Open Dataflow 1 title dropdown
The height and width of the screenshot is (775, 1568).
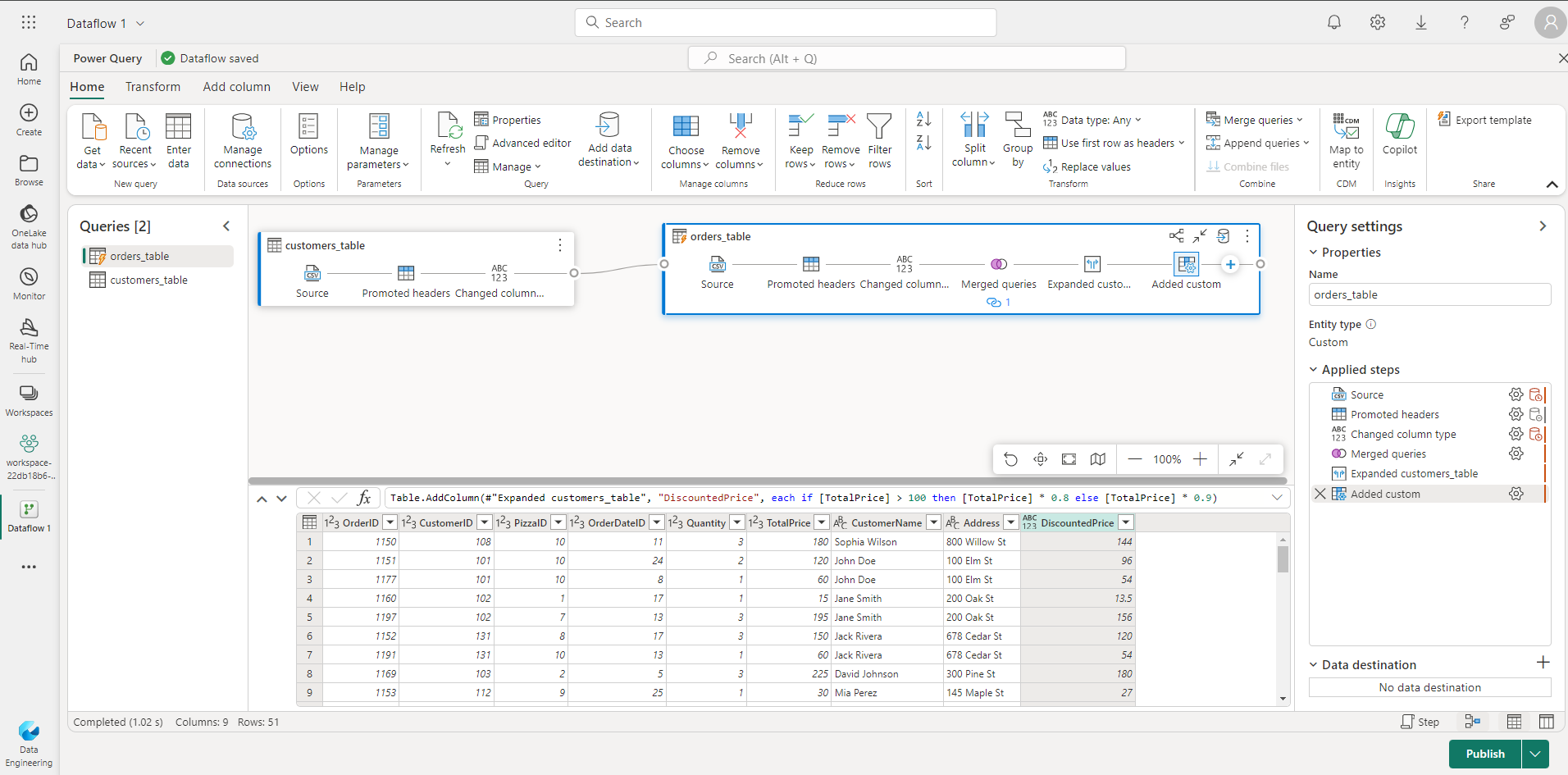coord(140,23)
